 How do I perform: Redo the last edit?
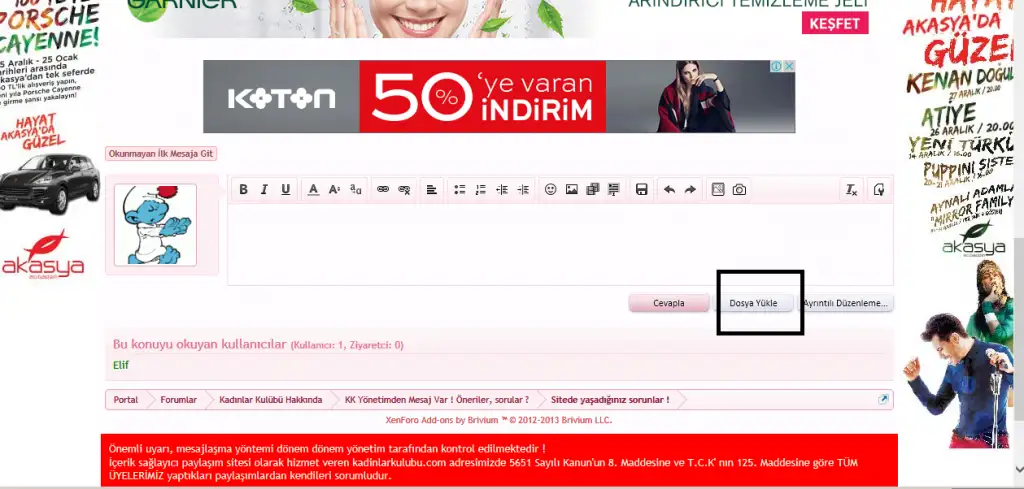(x=690, y=189)
